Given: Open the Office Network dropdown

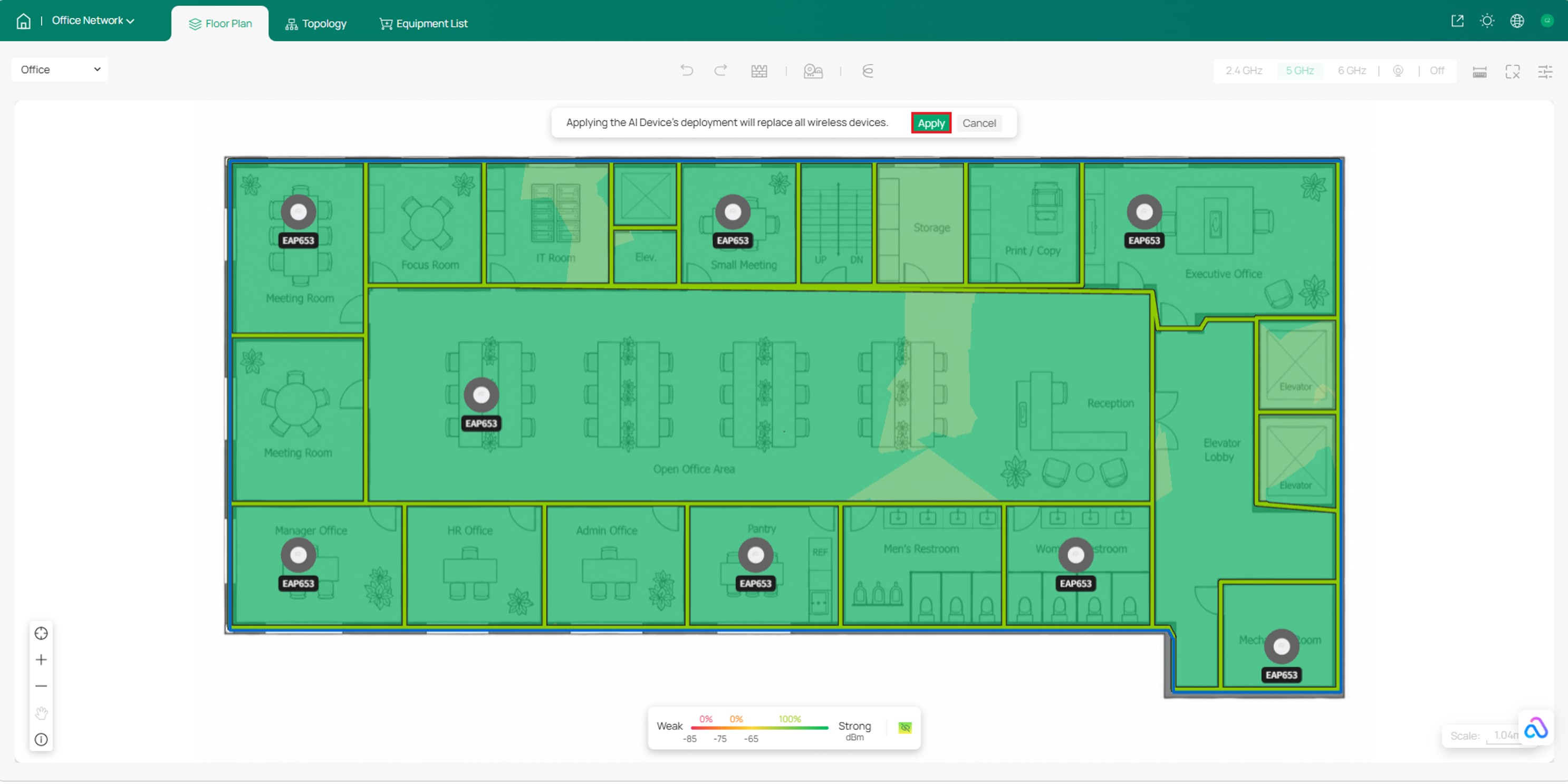Looking at the screenshot, I should (x=93, y=21).
